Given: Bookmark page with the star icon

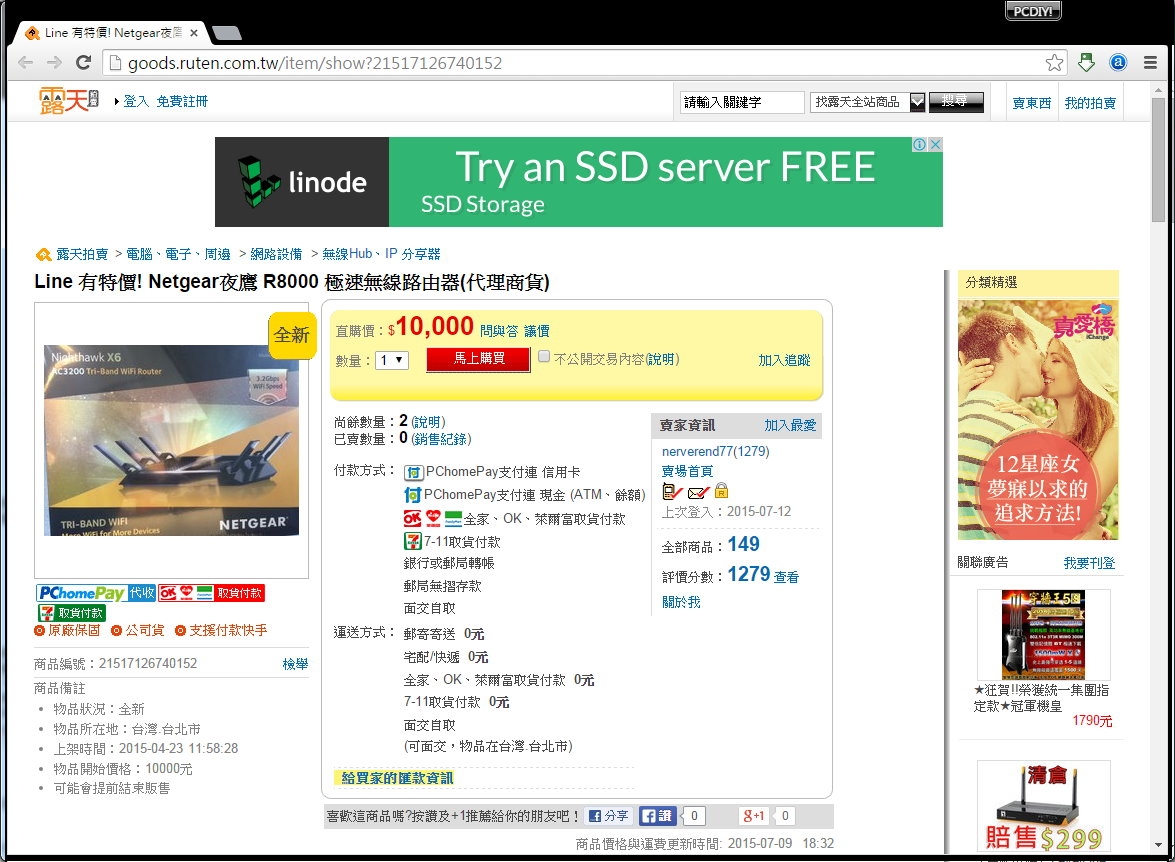Looking at the screenshot, I should 1054,63.
